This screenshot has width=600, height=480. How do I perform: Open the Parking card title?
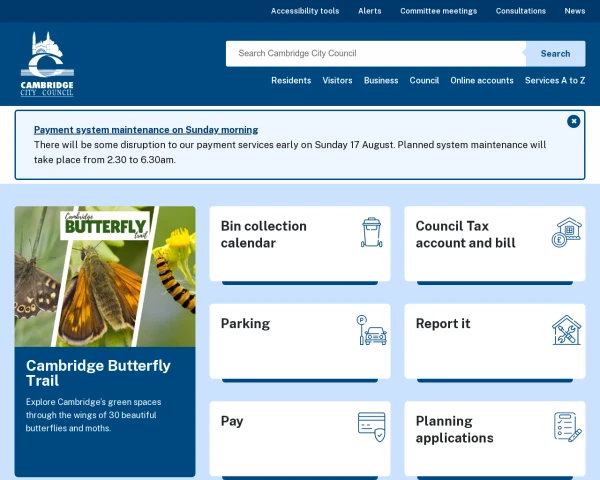pos(245,324)
